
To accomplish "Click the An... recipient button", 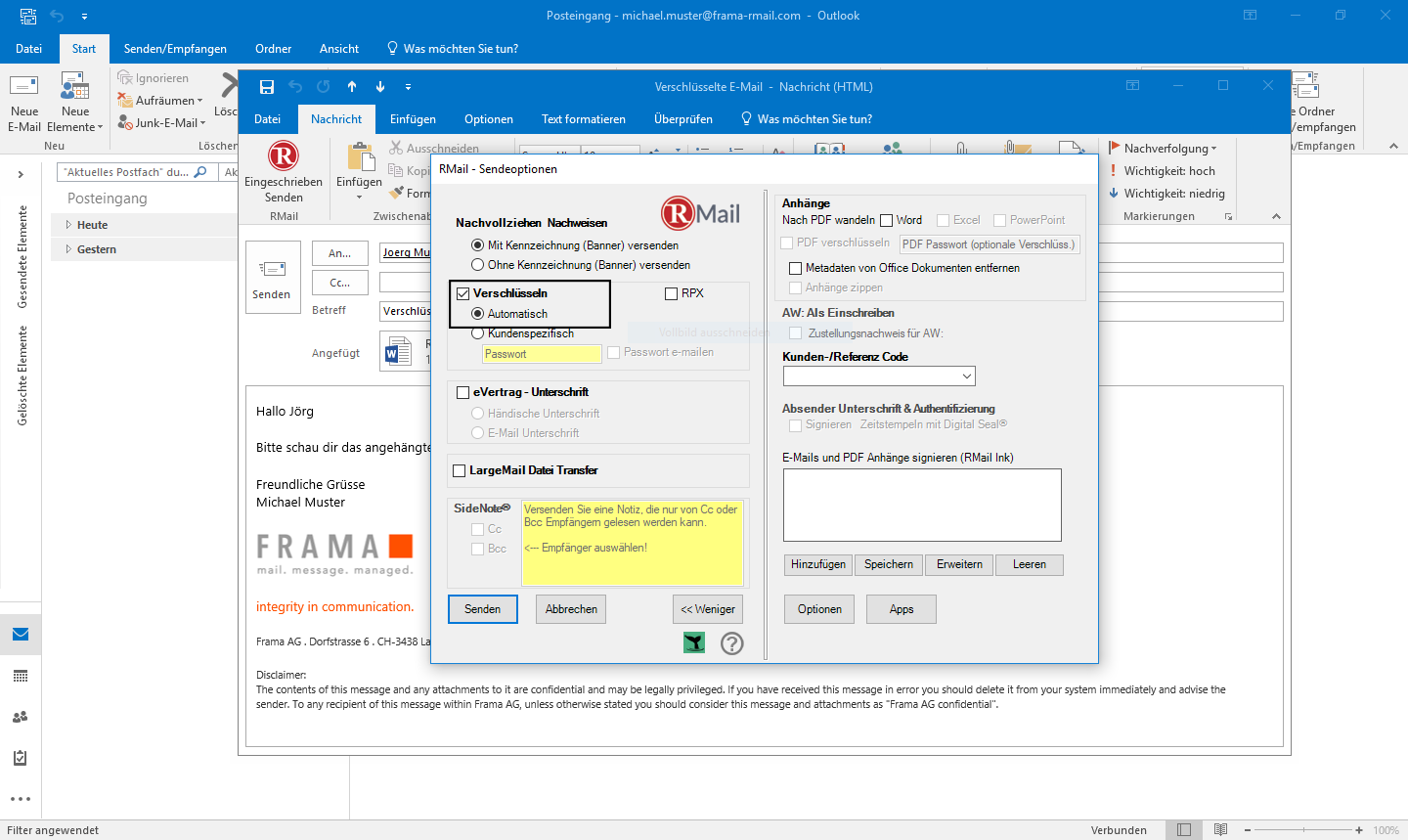I will [340, 253].
